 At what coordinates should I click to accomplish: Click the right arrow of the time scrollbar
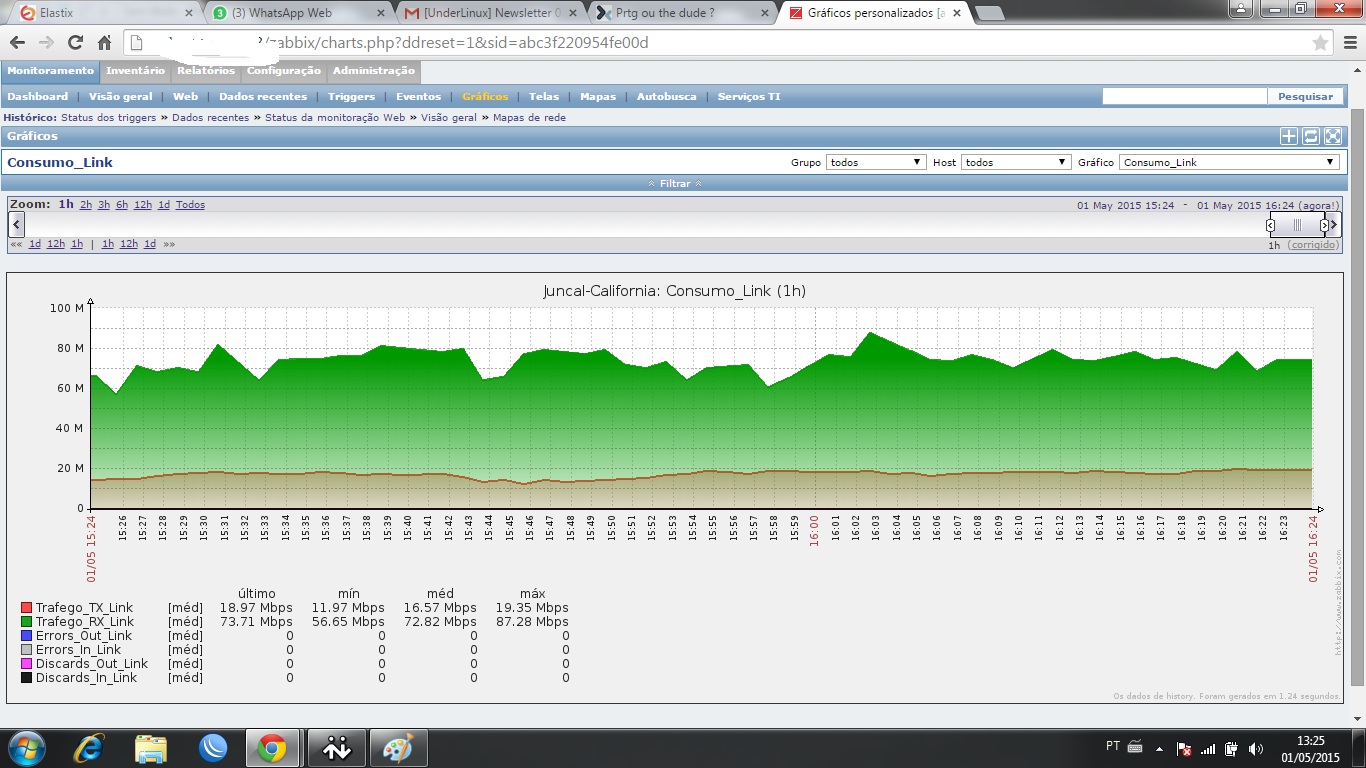1333,225
